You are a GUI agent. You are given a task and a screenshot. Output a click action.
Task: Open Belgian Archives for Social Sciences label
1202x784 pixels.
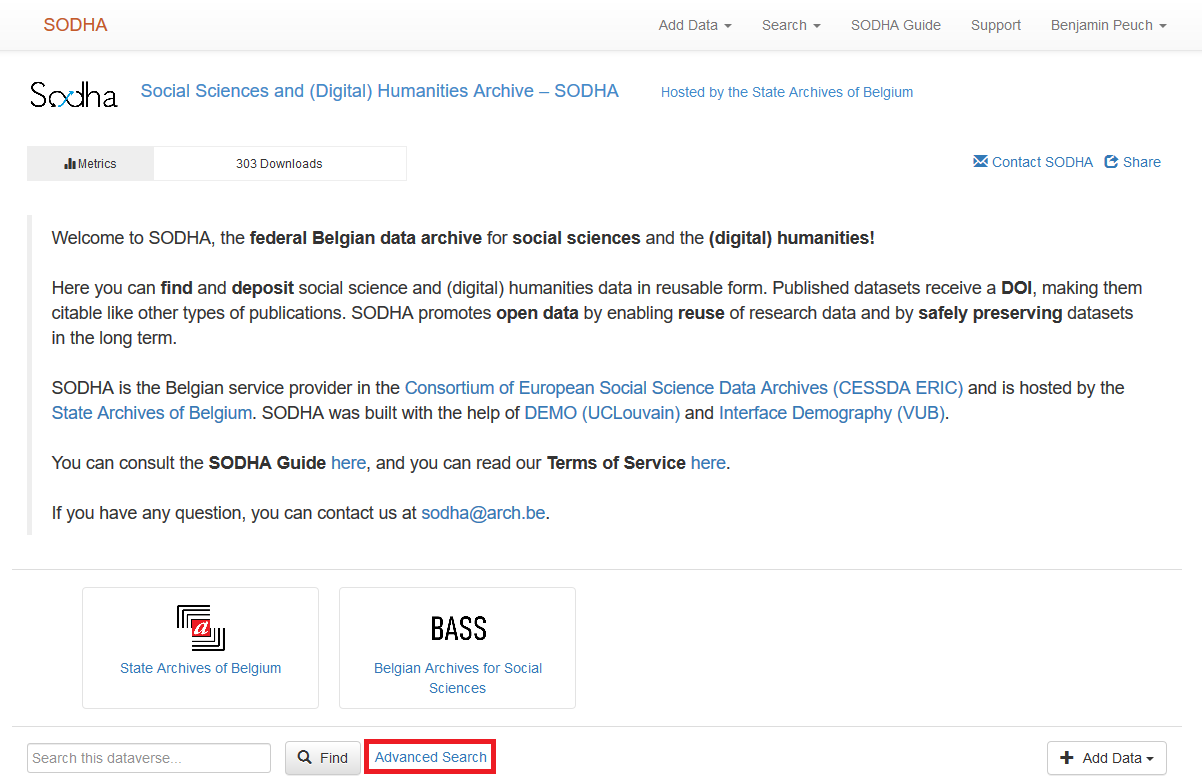tap(458, 678)
